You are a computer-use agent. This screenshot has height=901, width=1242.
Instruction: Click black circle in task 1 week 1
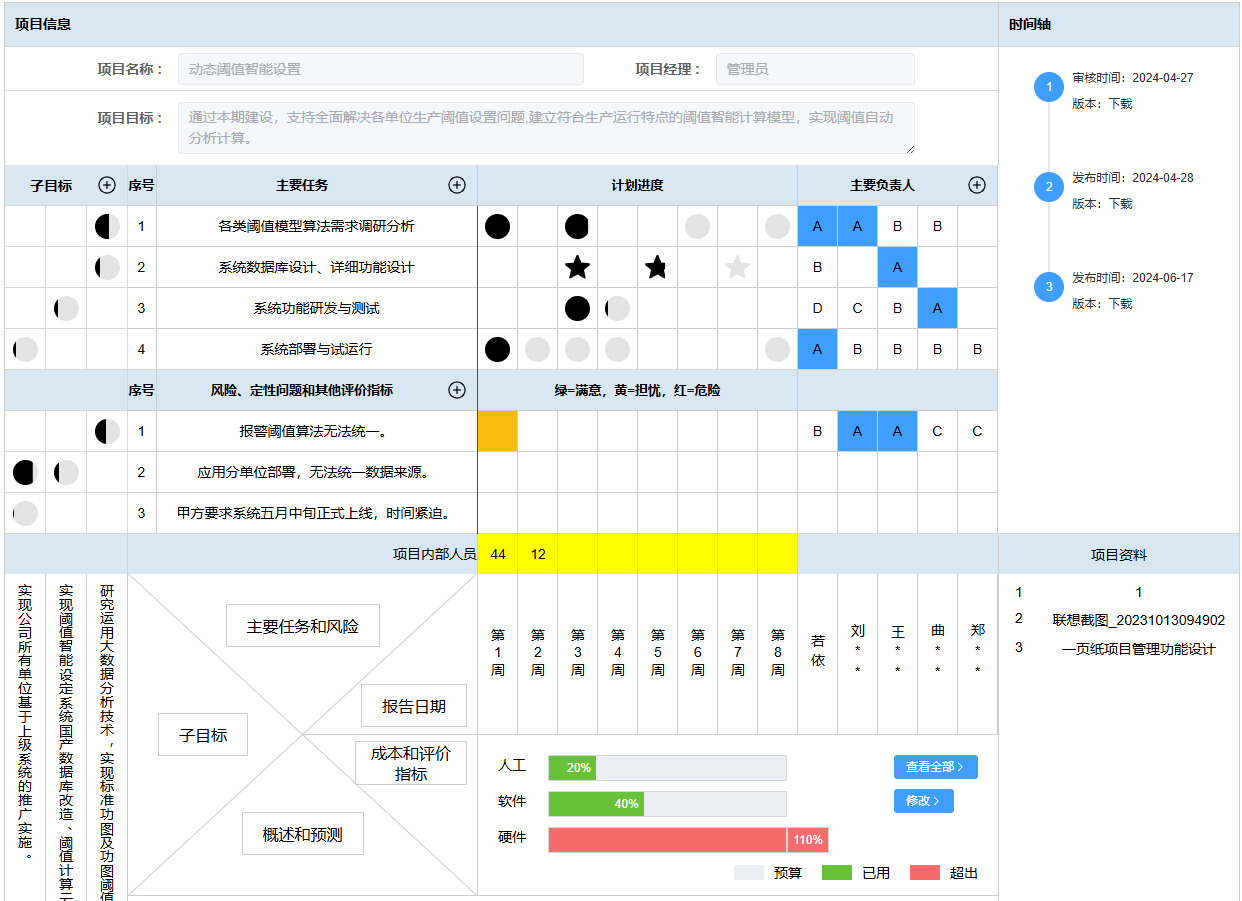[497, 226]
